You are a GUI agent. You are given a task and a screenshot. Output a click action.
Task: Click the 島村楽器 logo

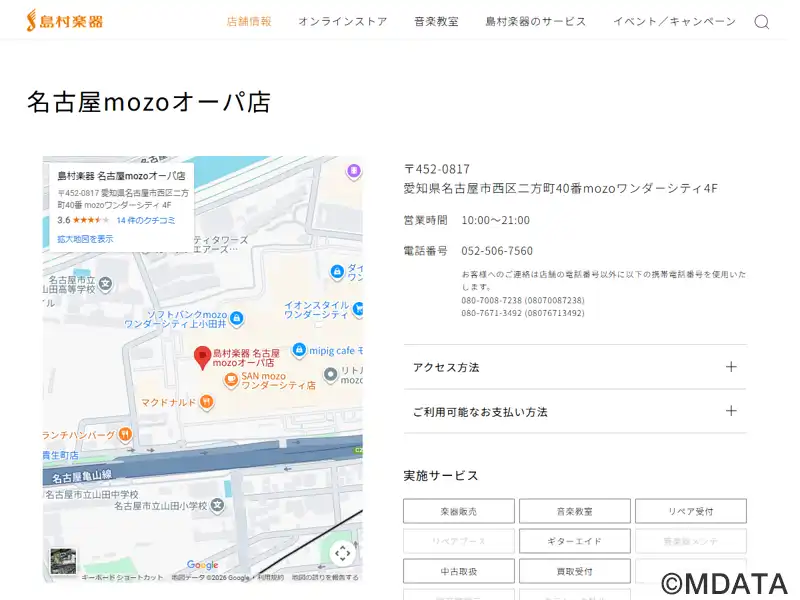point(65,21)
